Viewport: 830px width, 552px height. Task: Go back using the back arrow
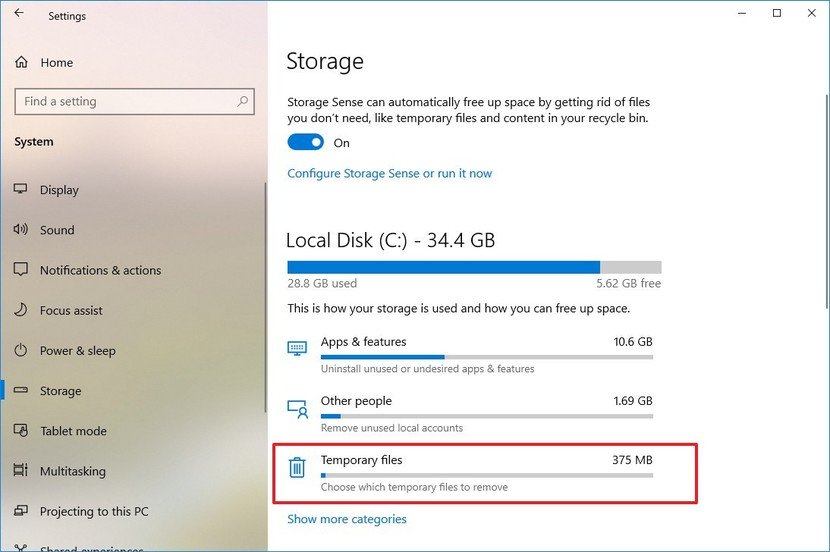point(20,15)
